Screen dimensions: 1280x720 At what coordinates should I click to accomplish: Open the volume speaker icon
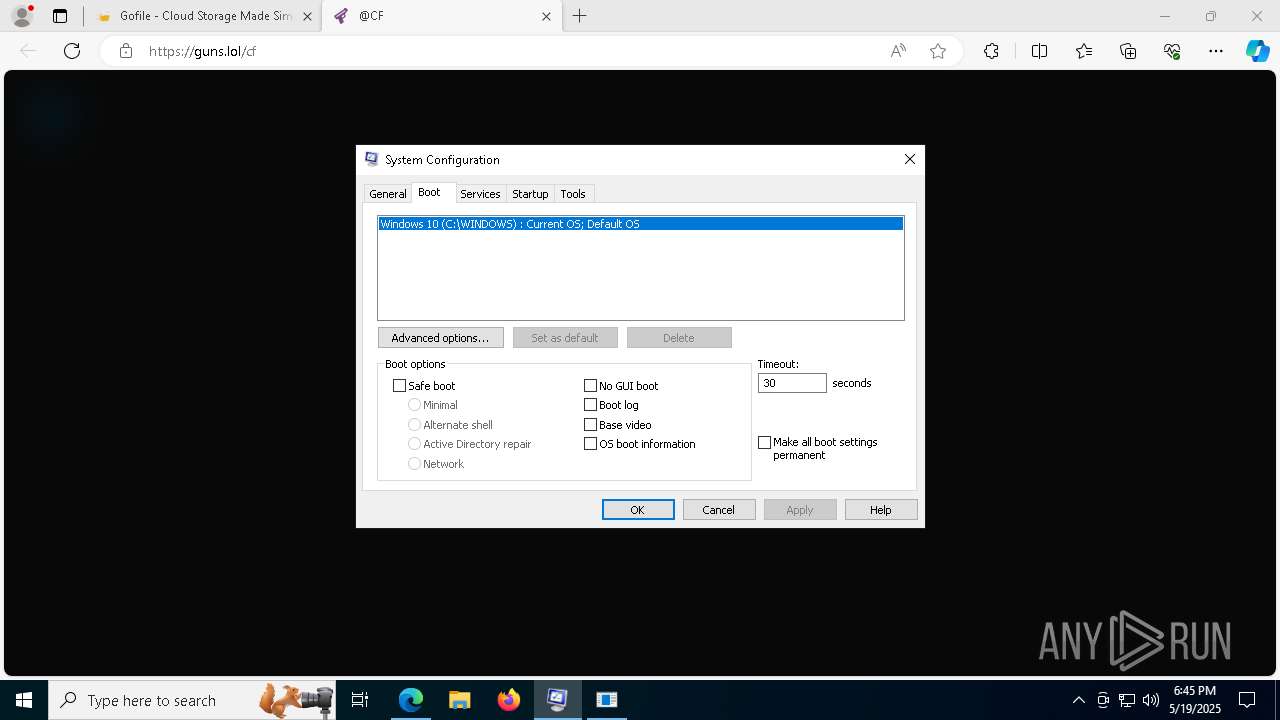tap(1151, 700)
